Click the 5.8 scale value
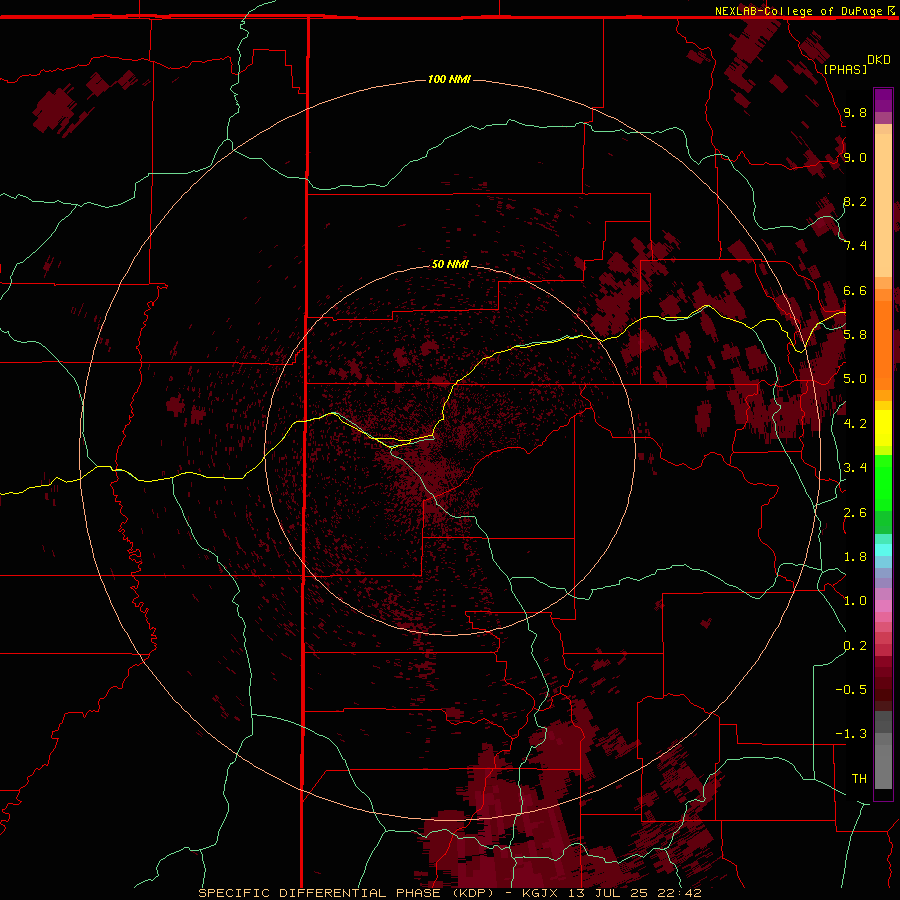This screenshot has height=900, width=900. [x=855, y=334]
